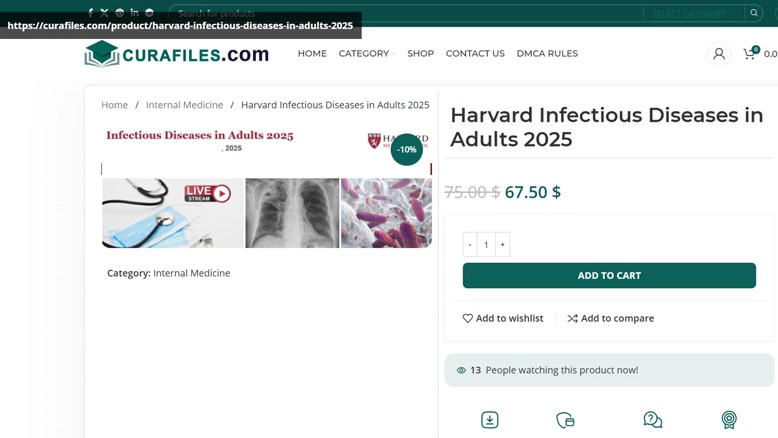Open the X (Twitter) social icon

pos(104,13)
